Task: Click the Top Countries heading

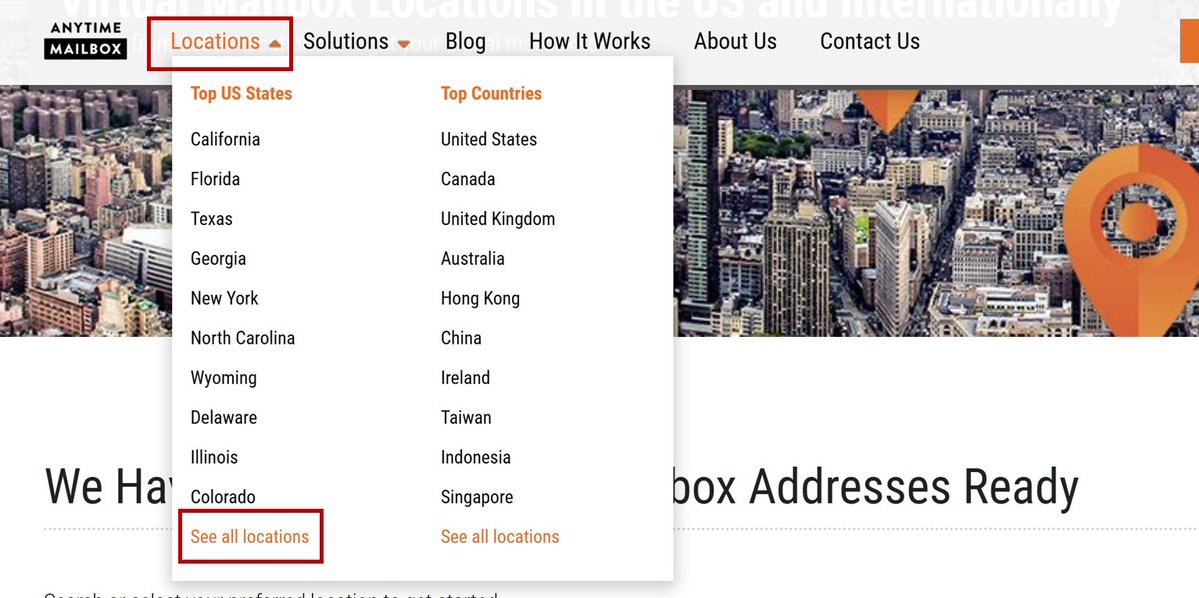Action: click(491, 93)
